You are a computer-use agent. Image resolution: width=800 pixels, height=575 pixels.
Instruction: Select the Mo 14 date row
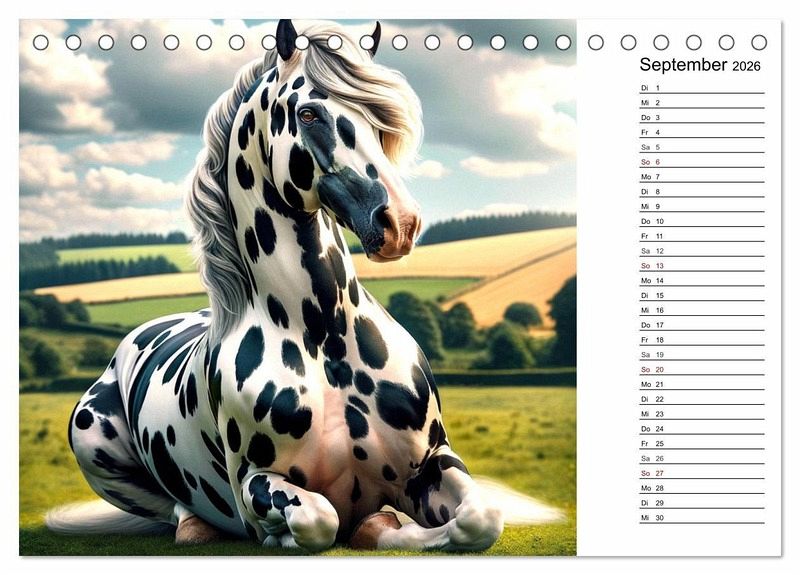[701, 281]
